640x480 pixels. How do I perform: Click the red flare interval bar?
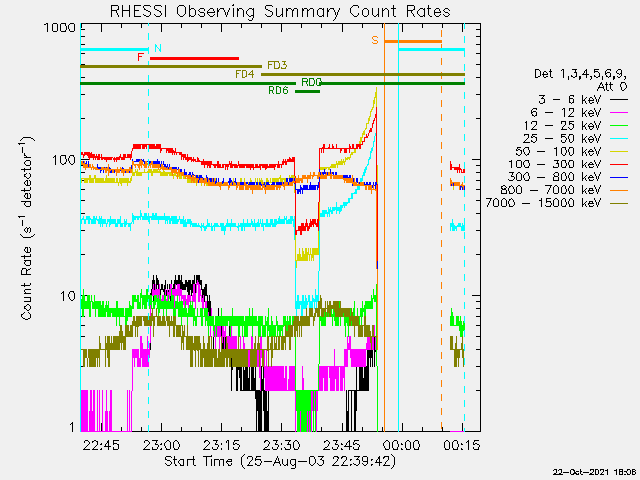click(x=194, y=58)
